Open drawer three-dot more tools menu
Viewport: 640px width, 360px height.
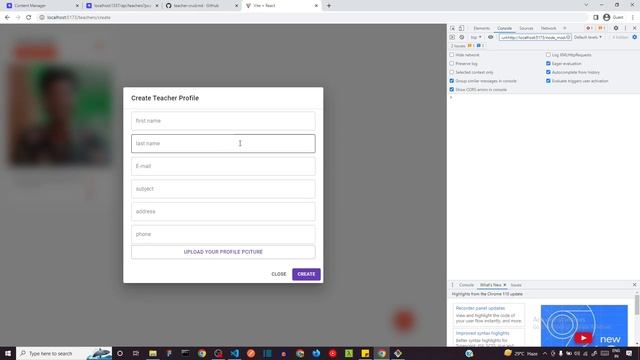[x=452, y=285]
